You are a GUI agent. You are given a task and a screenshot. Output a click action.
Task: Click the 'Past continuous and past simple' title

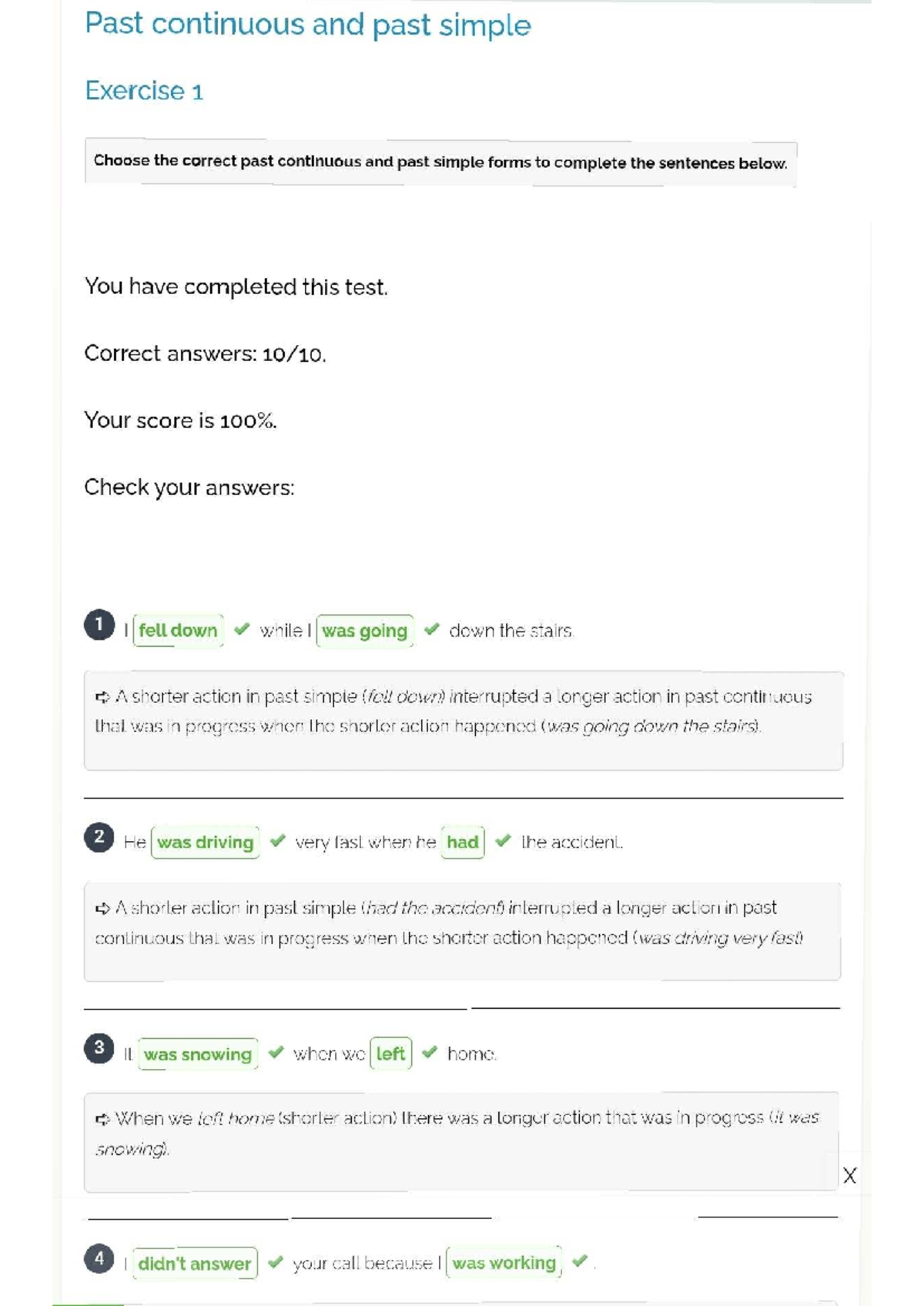tap(308, 25)
